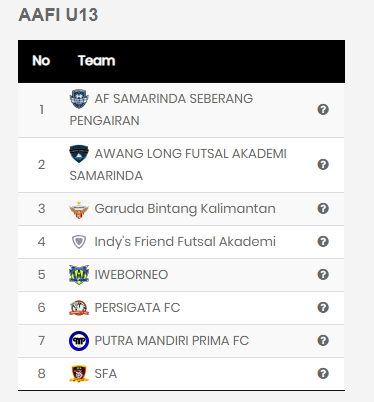
Task: Open help icon for AF Samarinda Seberang
Action: point(323,110)
